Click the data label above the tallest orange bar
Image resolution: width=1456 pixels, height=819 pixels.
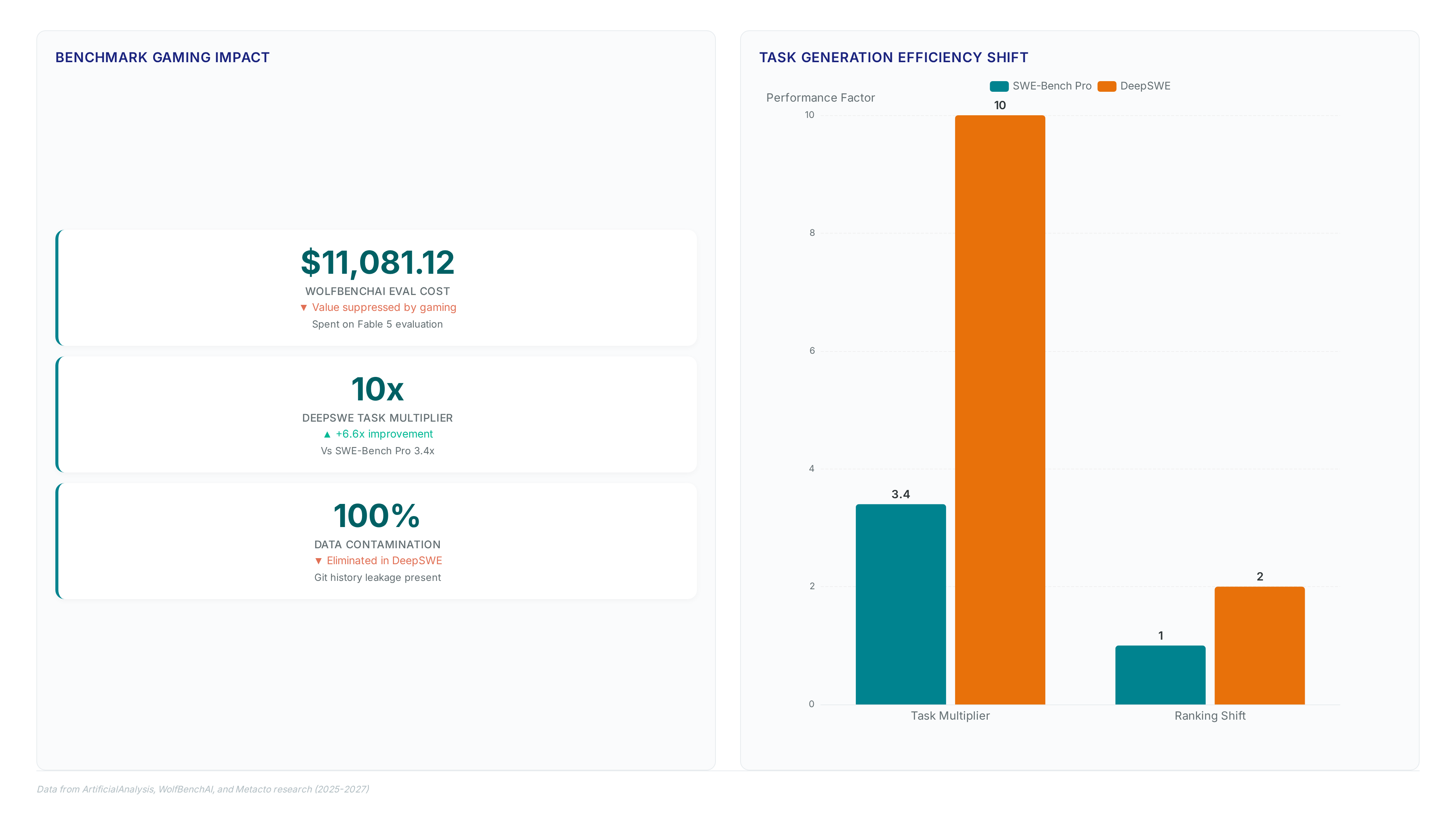(x=1000, y=106)
